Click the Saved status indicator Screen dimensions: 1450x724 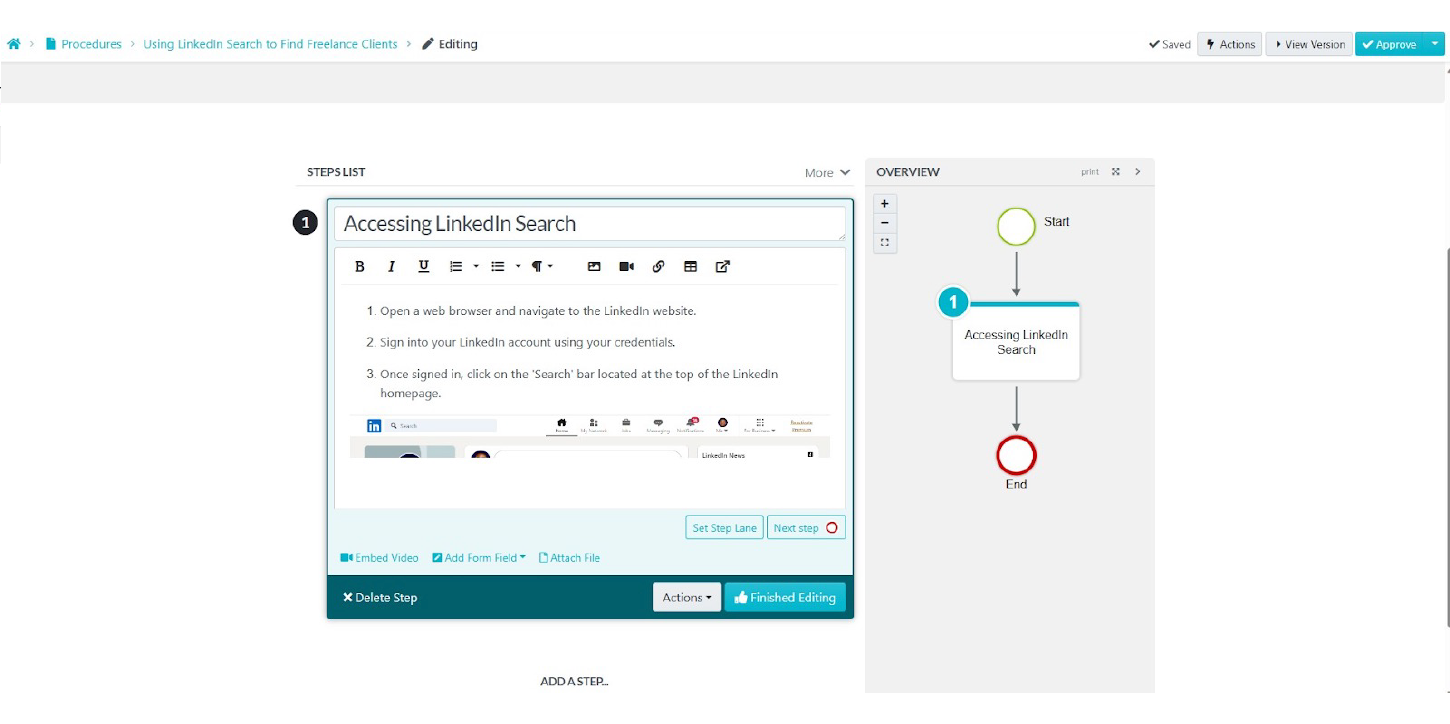[x=1170, y=44]
